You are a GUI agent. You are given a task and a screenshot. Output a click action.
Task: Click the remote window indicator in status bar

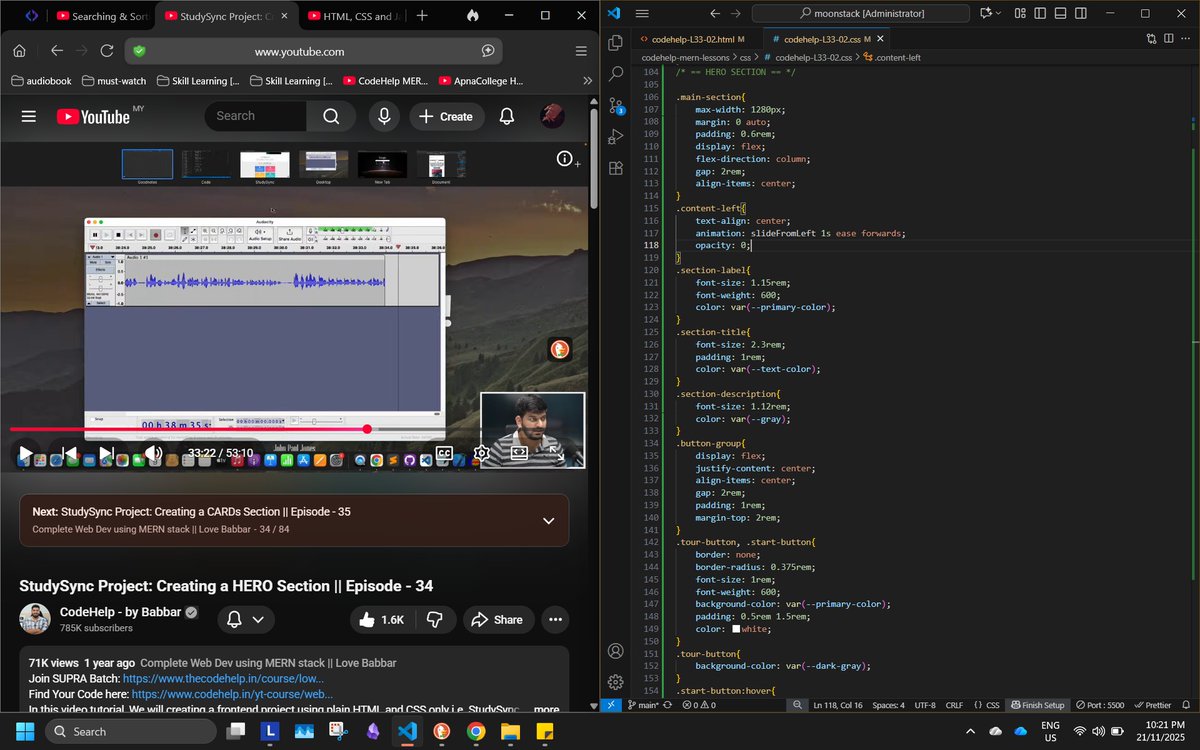coord(612,705)
